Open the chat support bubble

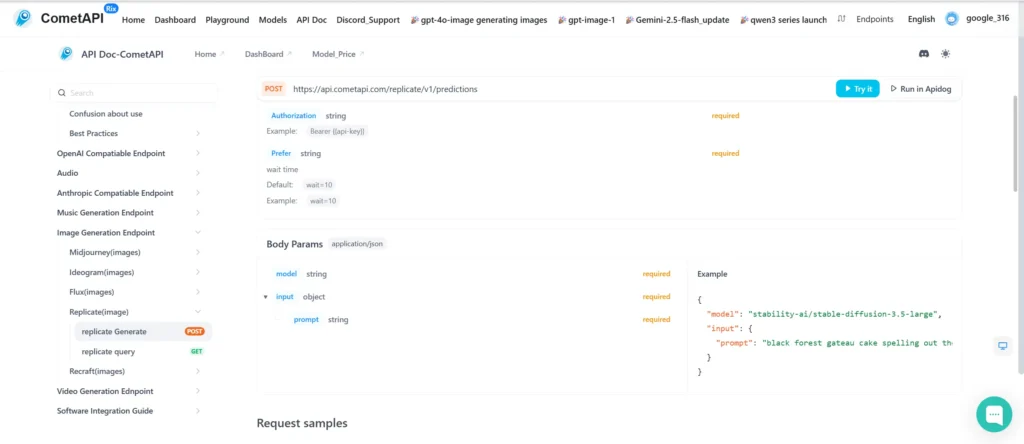coord(994,413)
